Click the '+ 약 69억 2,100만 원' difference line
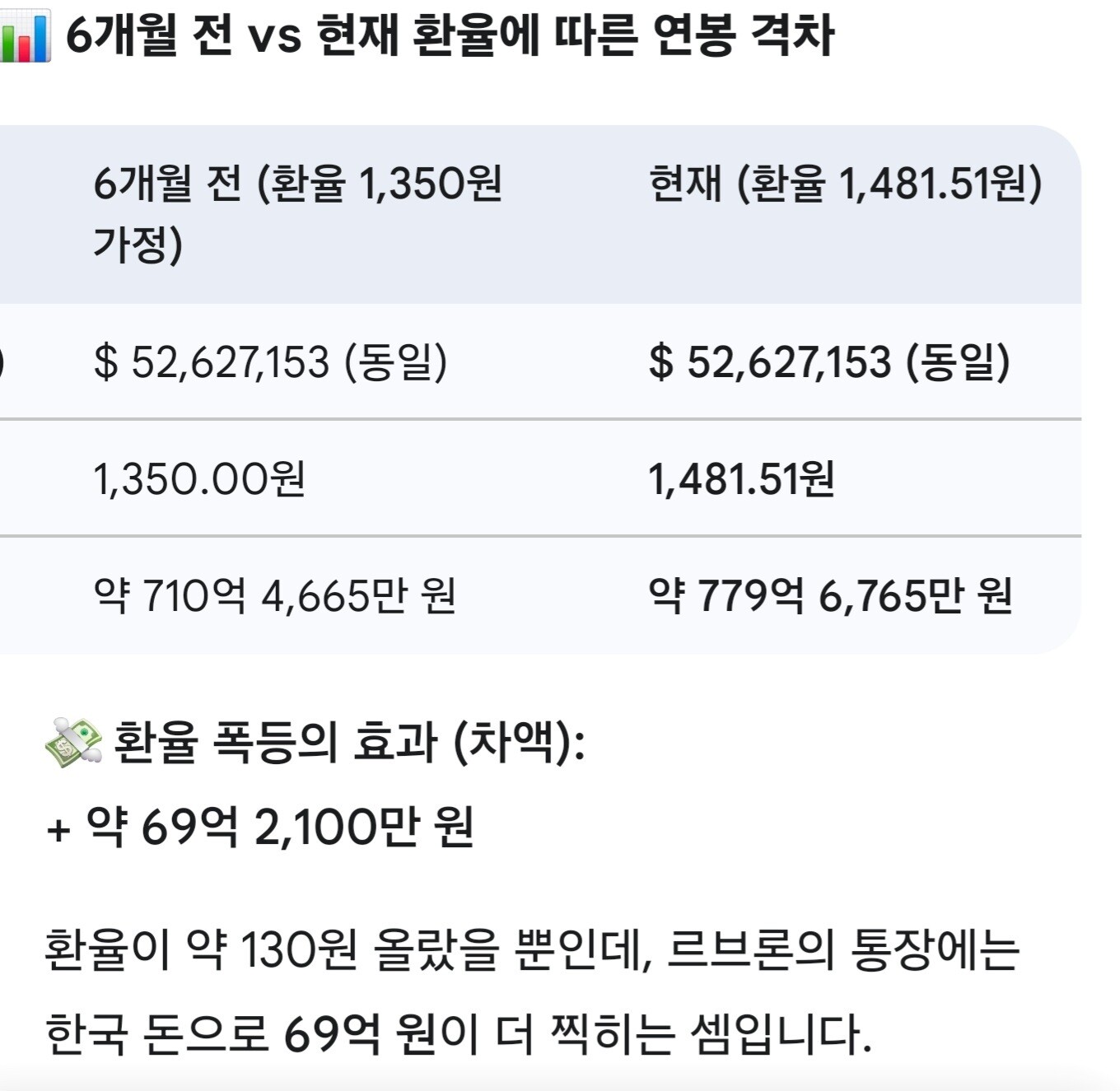Image resolution: width=1120 pixels, height=1091 pixels. (260, 827)
